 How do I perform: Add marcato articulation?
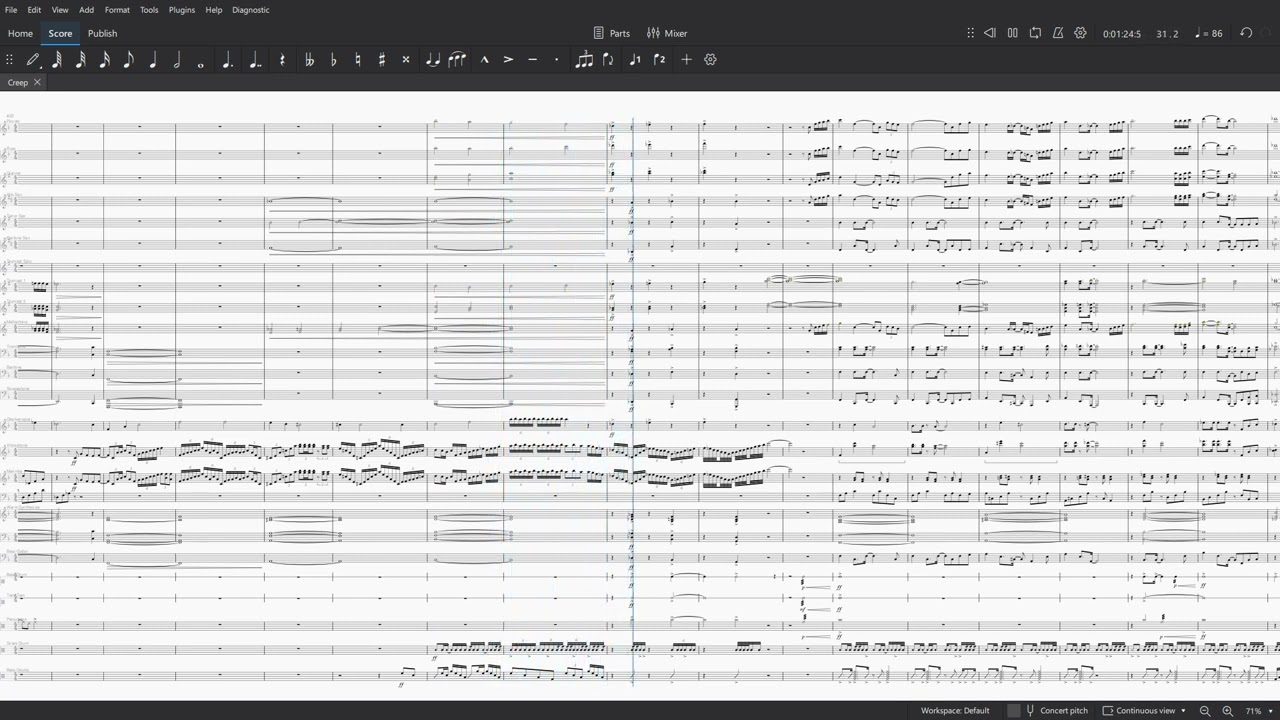[484, 60]
